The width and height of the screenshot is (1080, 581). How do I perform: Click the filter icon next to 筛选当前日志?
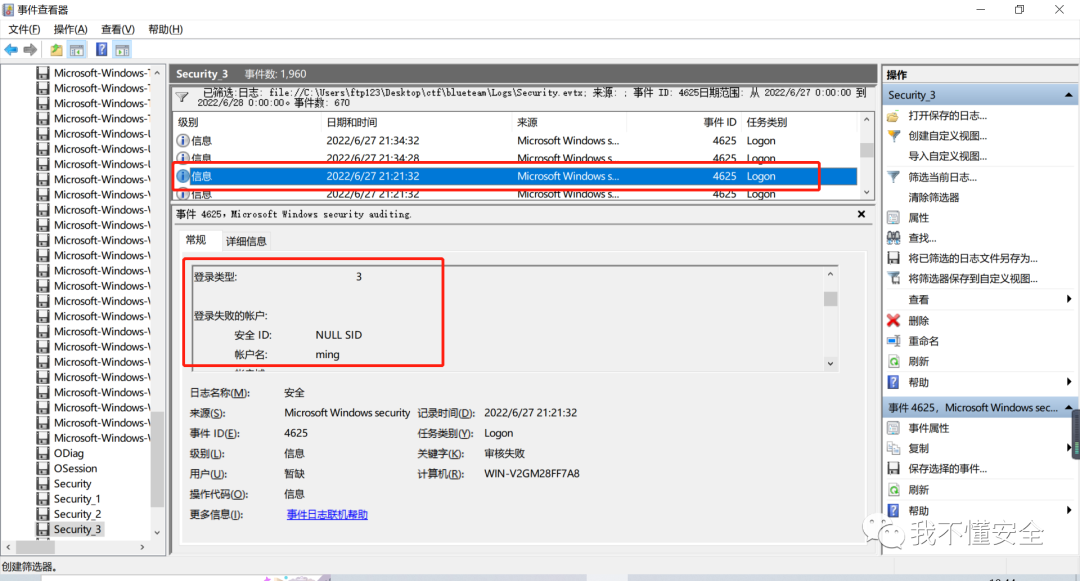(893, 177)
